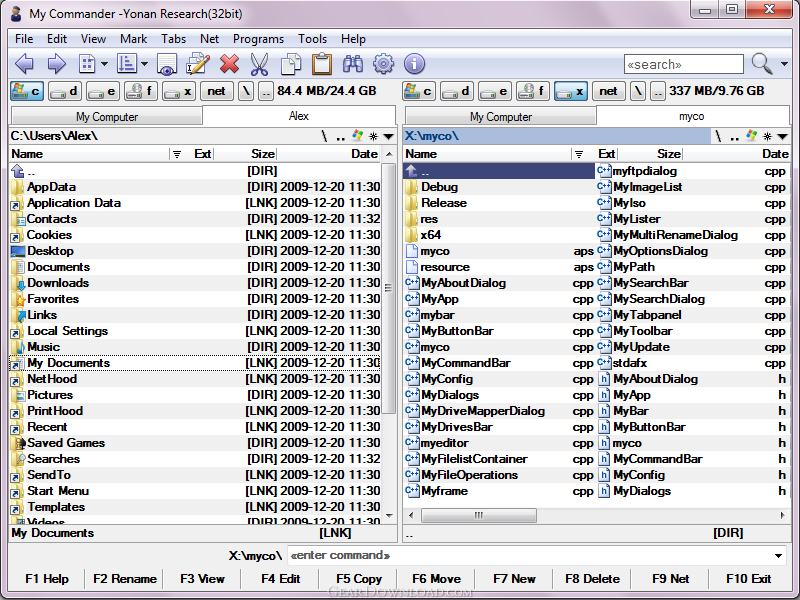800x600 pixels.
Task: Select the Saved Games folder
Action: 195,443
